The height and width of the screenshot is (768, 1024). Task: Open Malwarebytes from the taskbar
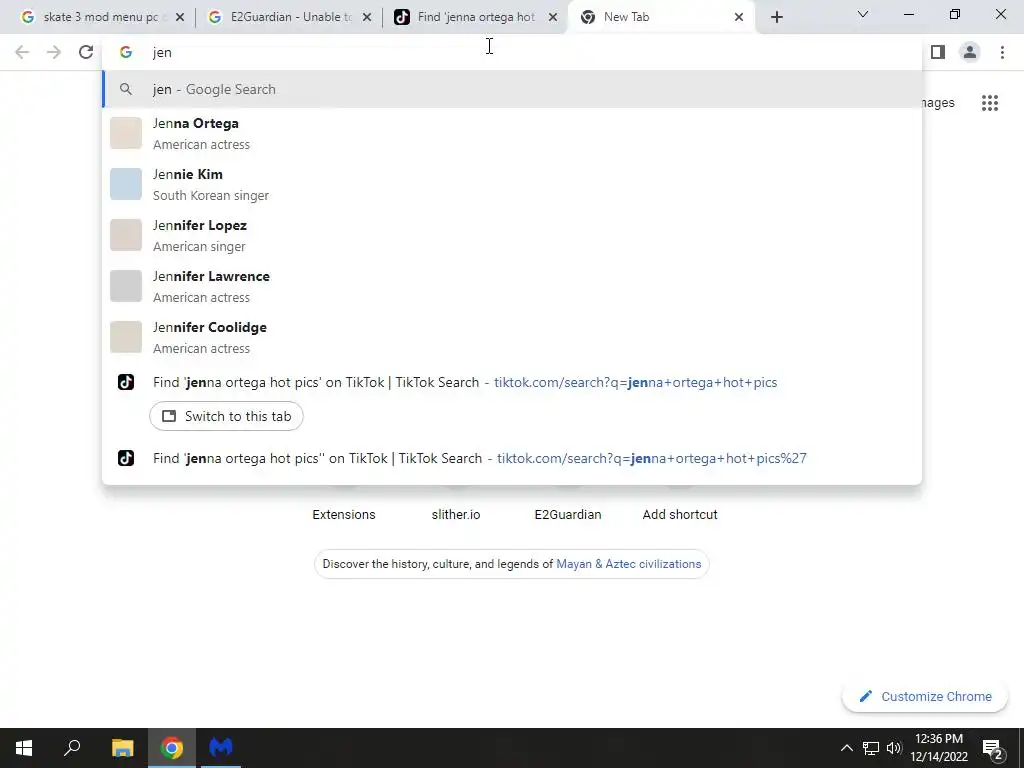coord(221,748)
